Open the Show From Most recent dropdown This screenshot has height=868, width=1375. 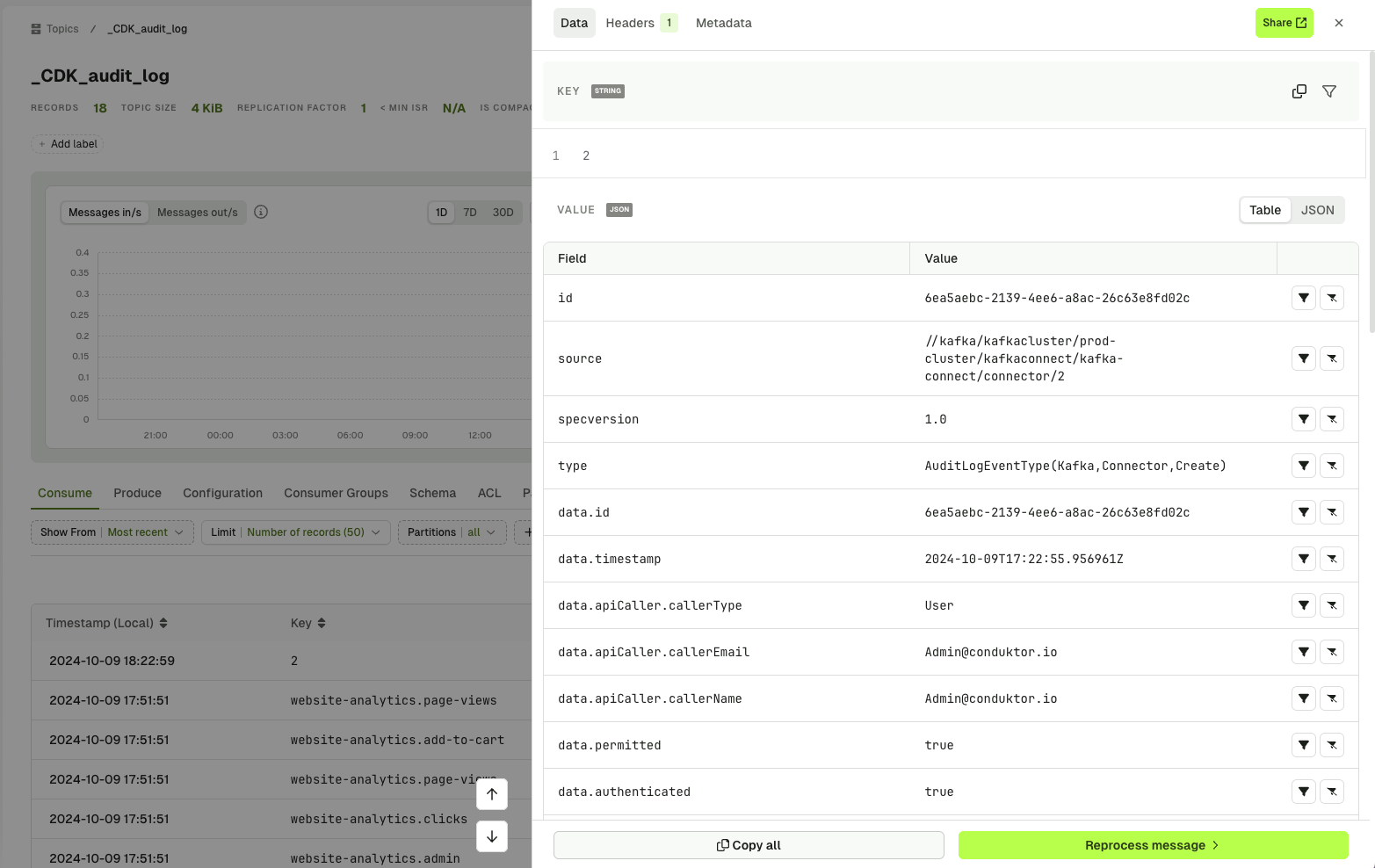[112, 532]
